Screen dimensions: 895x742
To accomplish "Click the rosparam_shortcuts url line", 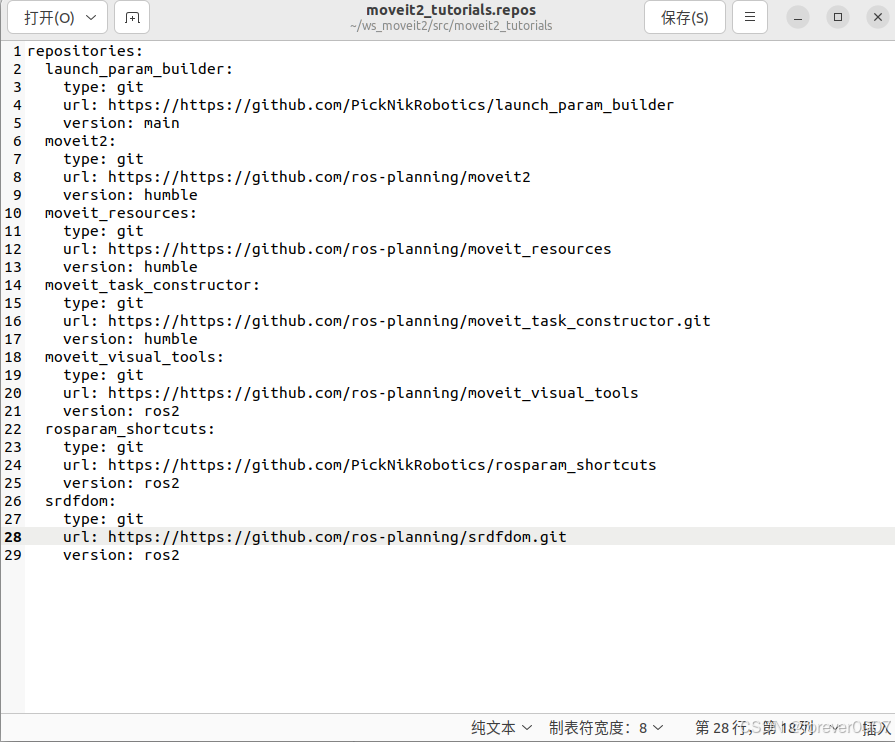I will tap(360, 465).
